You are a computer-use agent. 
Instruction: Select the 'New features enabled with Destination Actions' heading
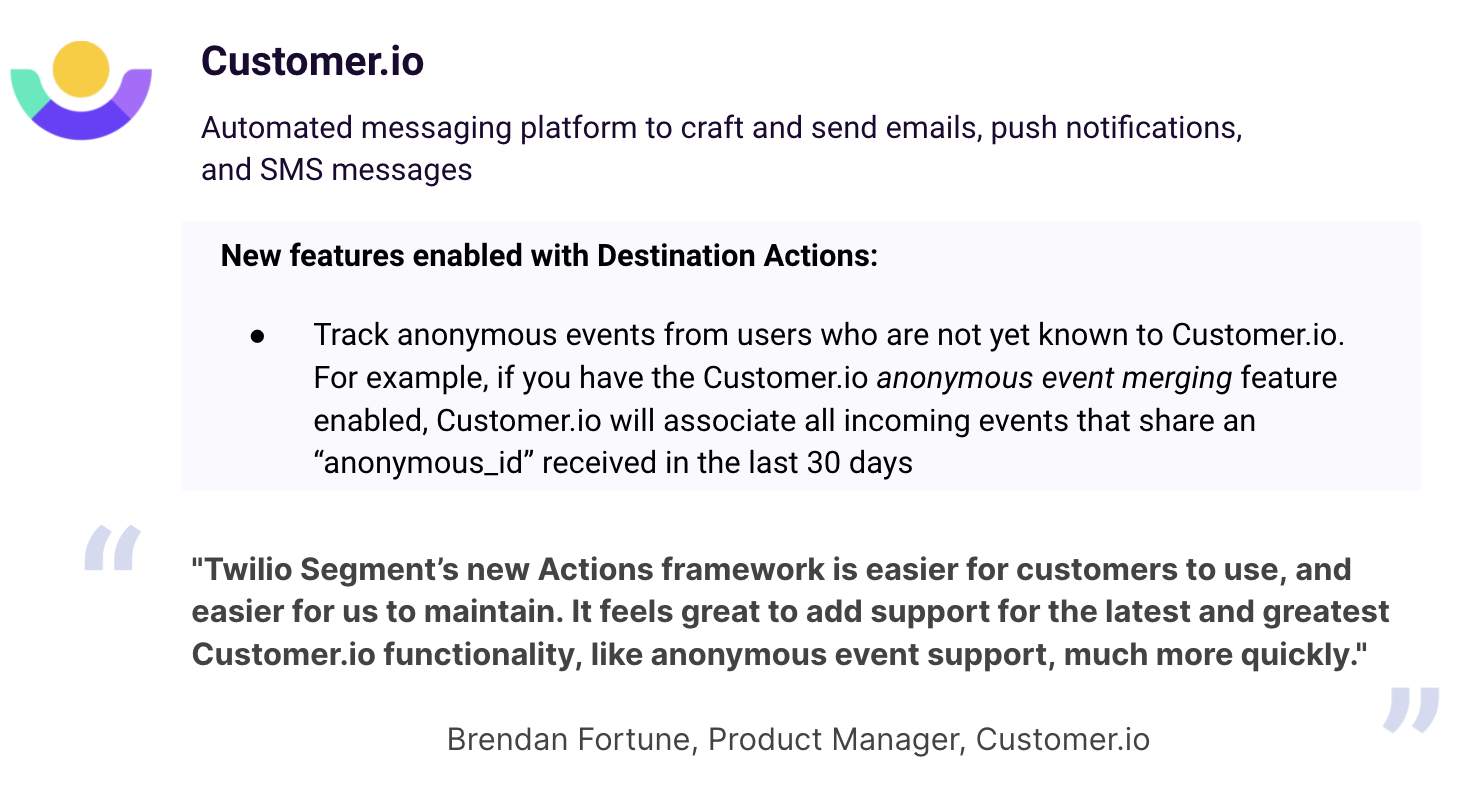coord(549,256)
